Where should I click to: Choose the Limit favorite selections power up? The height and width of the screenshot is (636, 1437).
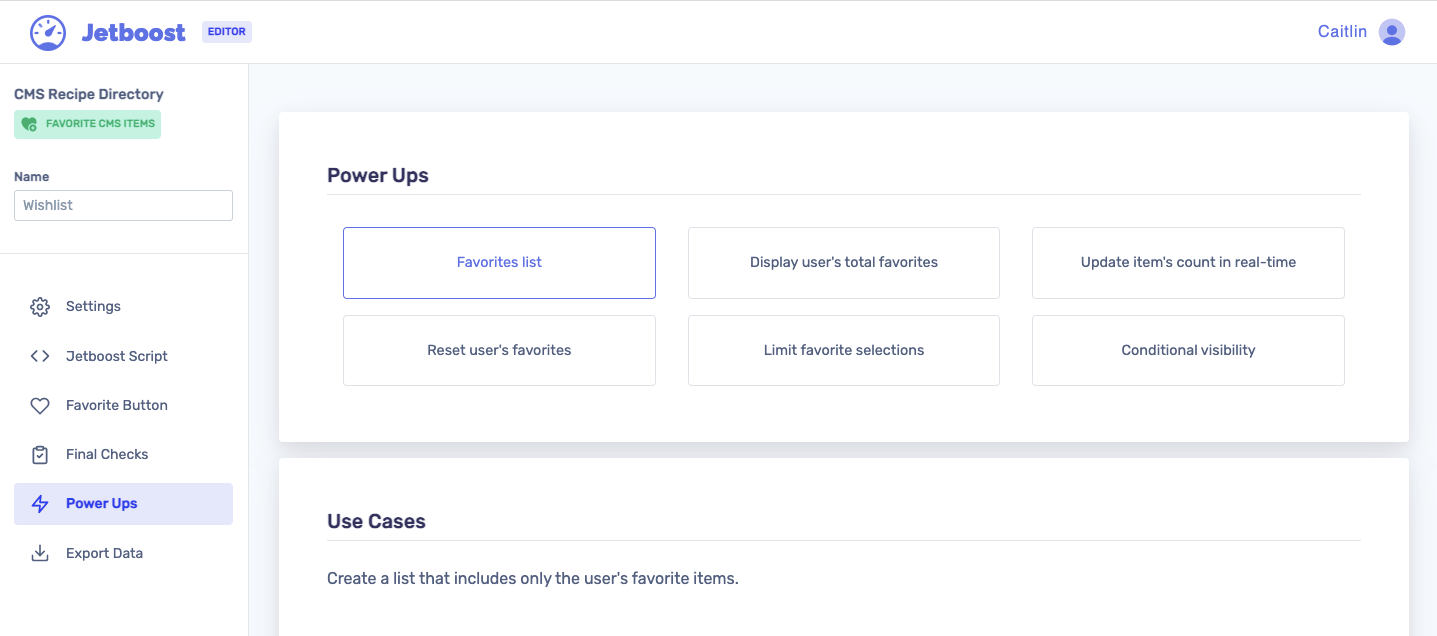click(x=843, y=350)
